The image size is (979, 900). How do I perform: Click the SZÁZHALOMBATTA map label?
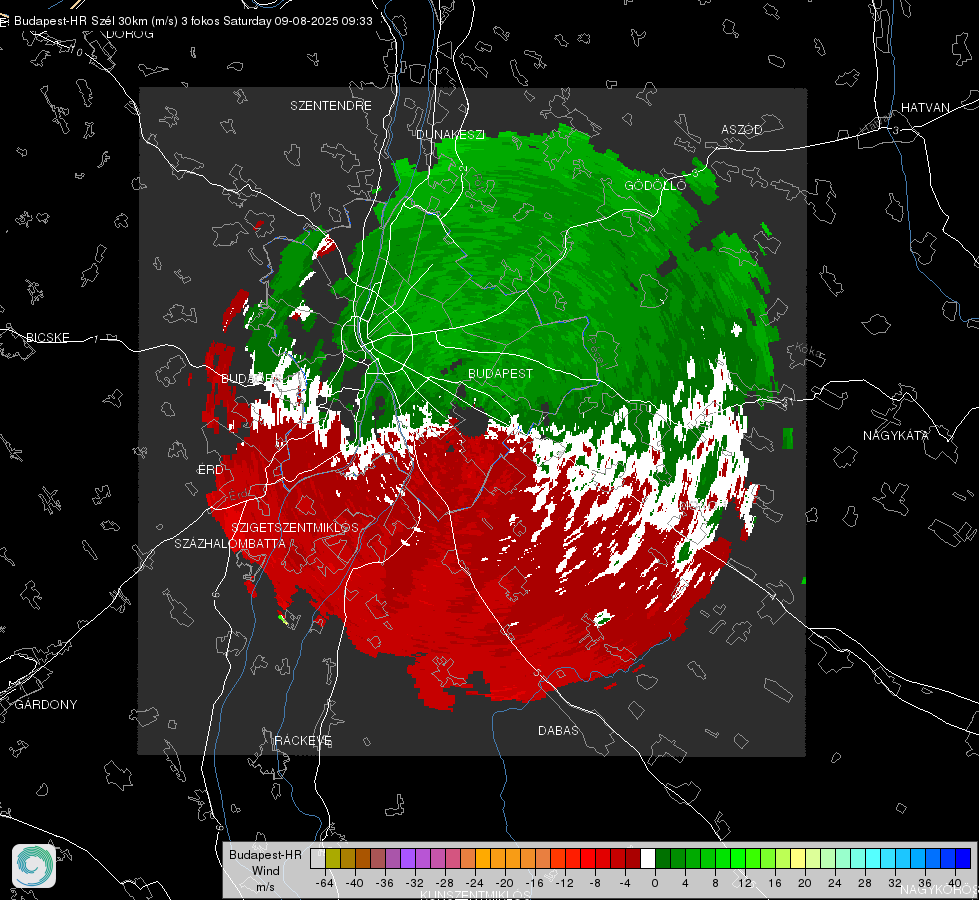click(x=230, y=543)
